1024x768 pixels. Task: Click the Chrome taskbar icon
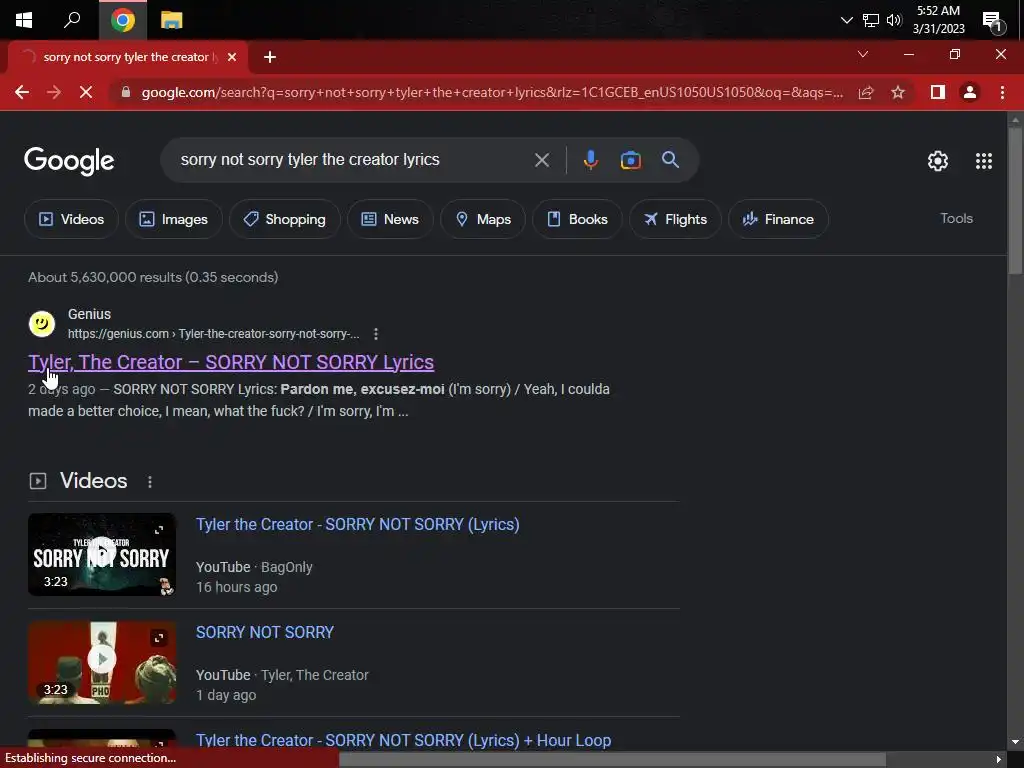[x=122, y=20]
